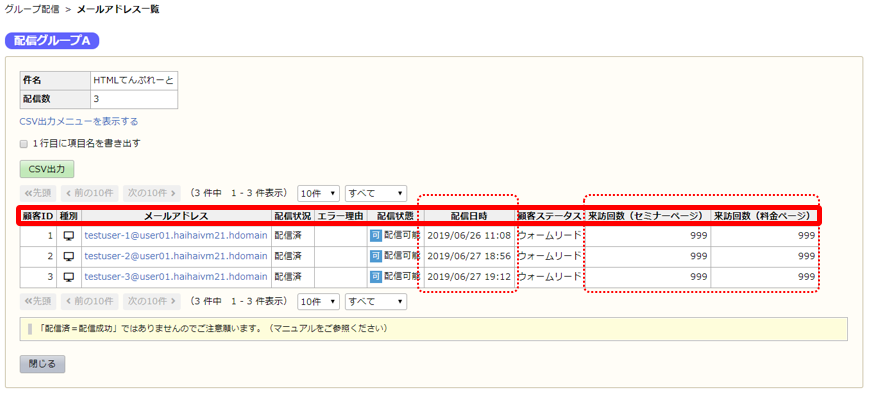Image resolution: width=874 pixels, height=397 pixels.
Task: Click upper 前の10件 pagination button
Action: (90, 193)
